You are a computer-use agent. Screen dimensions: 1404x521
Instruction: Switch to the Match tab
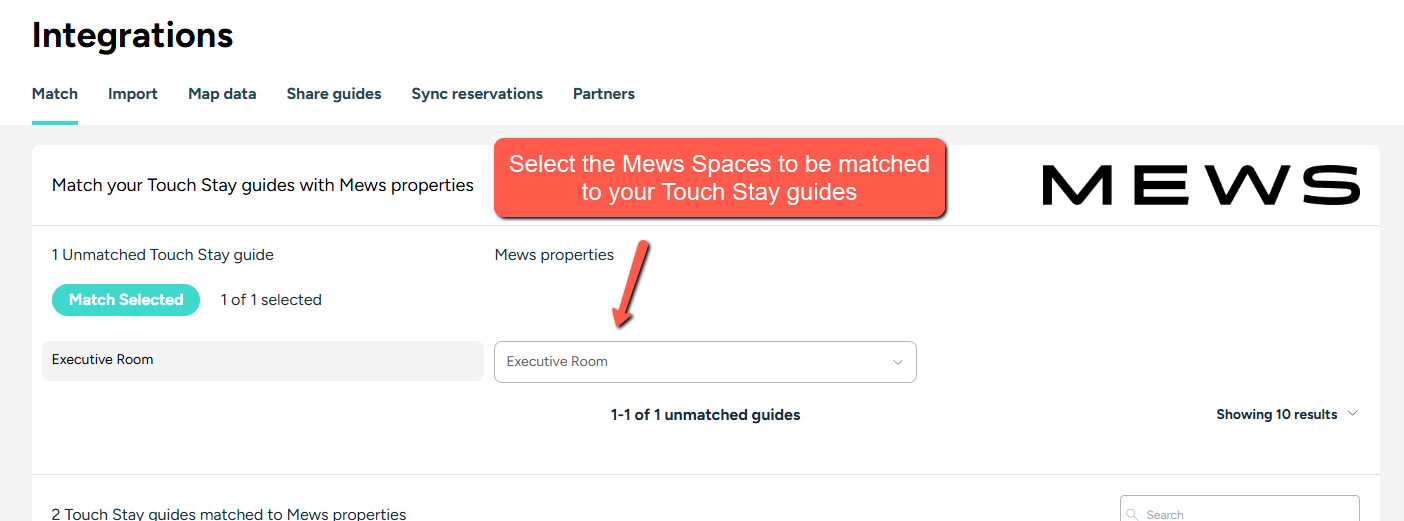tap(55, 94)
